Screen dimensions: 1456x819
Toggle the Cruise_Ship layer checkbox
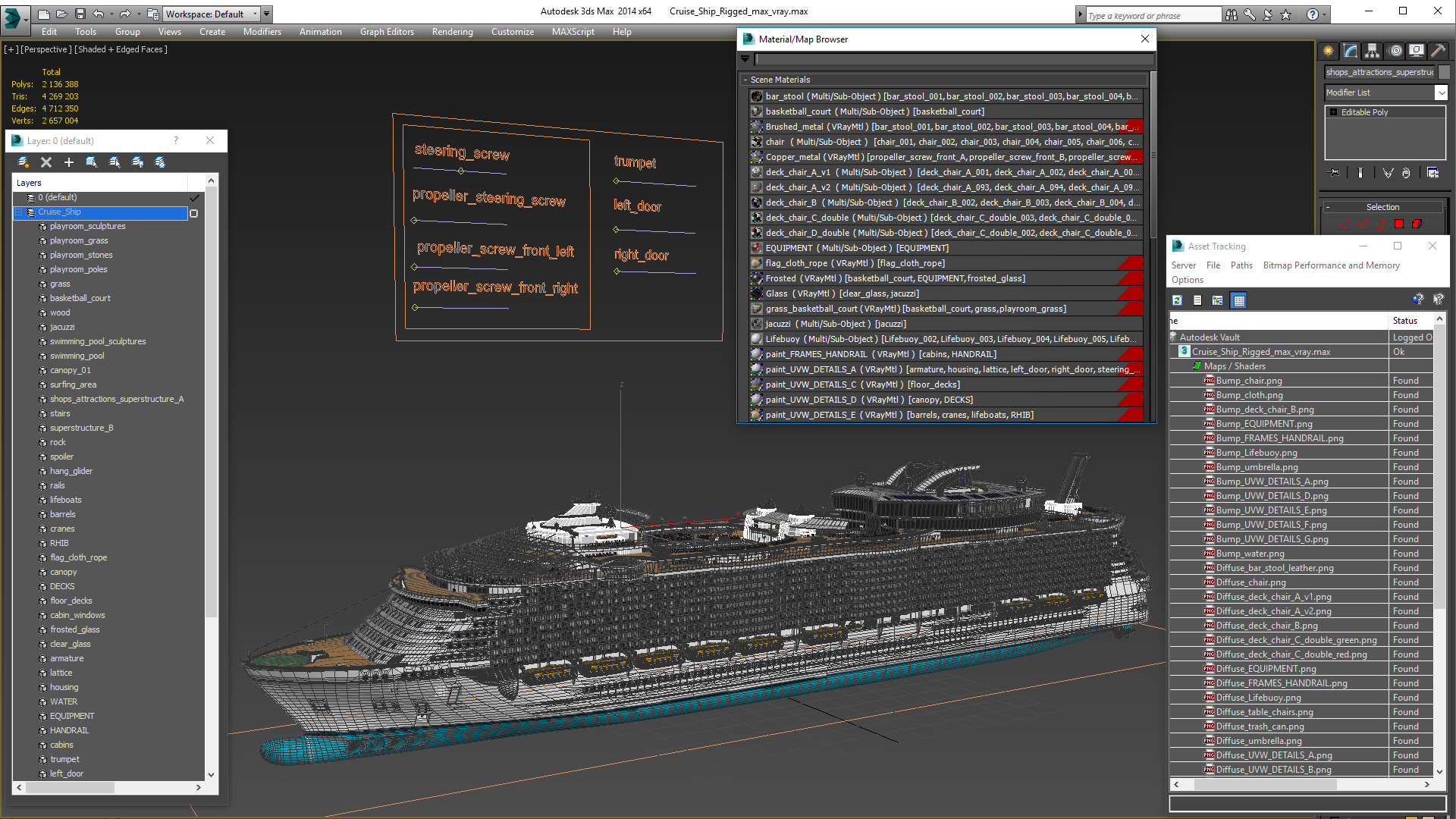click(194, 212)
